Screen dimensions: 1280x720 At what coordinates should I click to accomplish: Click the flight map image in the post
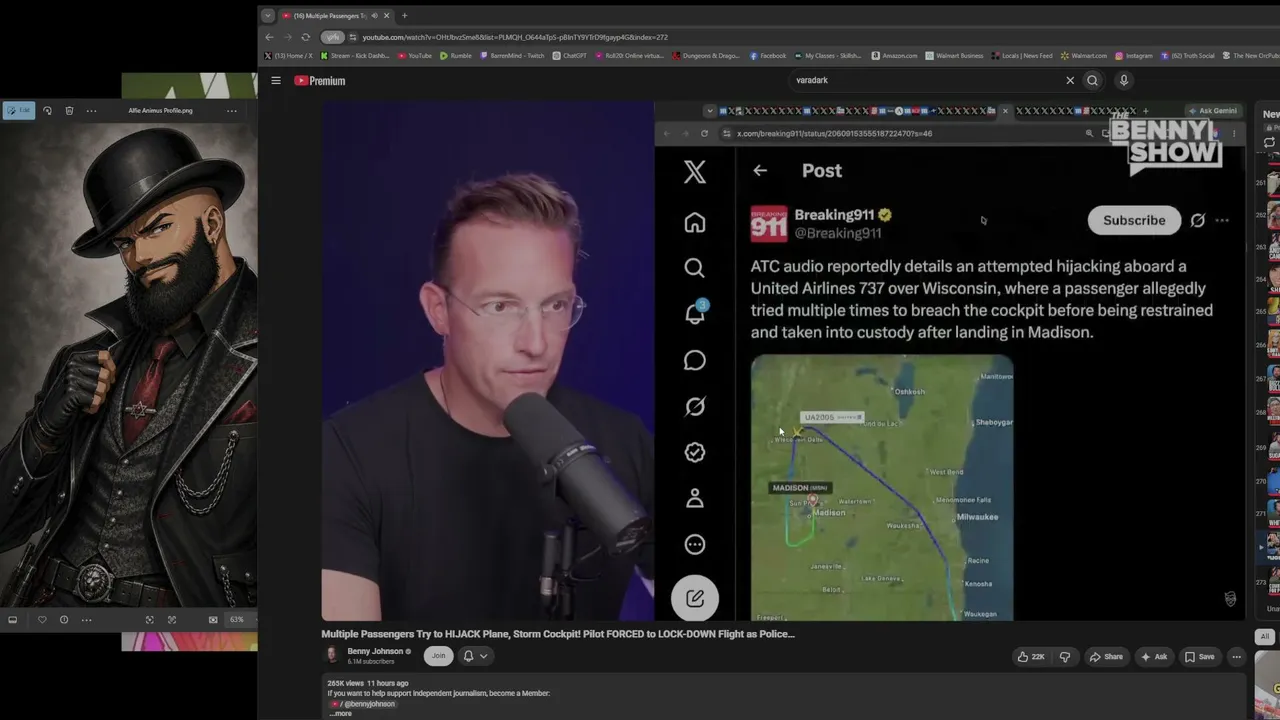882,488
